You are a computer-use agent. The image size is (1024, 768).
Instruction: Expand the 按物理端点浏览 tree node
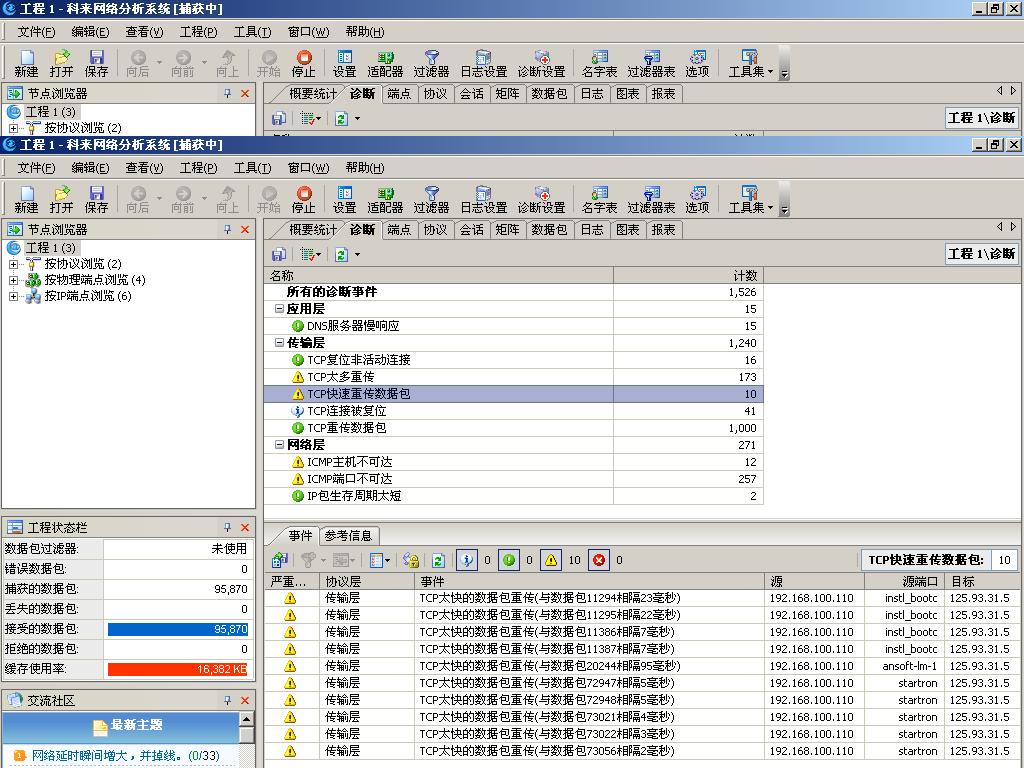pos(14,280)
